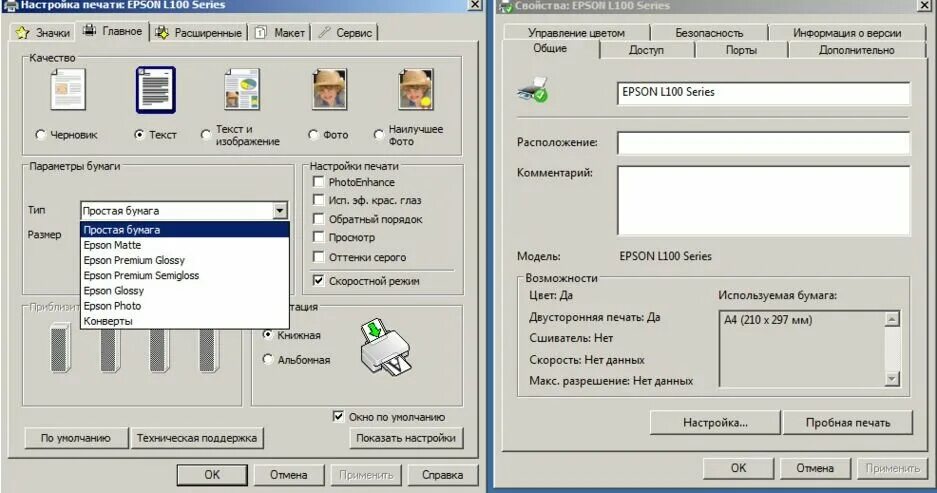Click the first ink level bar

pos(60,348)
